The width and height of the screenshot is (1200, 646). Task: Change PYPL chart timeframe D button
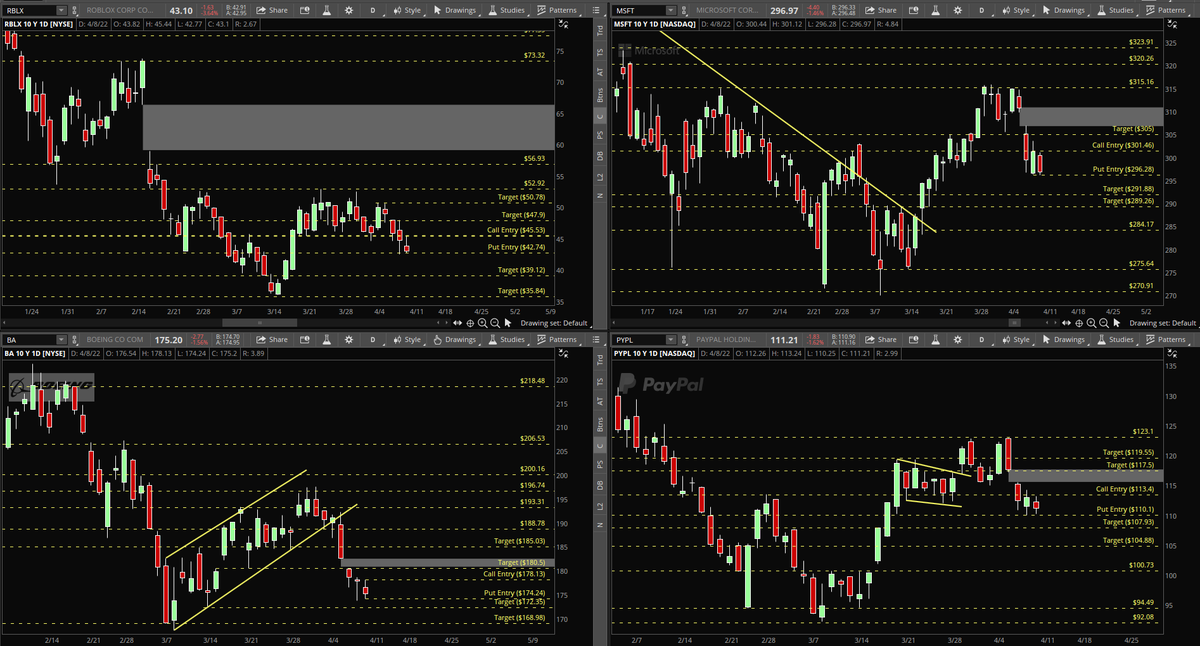point(981,339)
